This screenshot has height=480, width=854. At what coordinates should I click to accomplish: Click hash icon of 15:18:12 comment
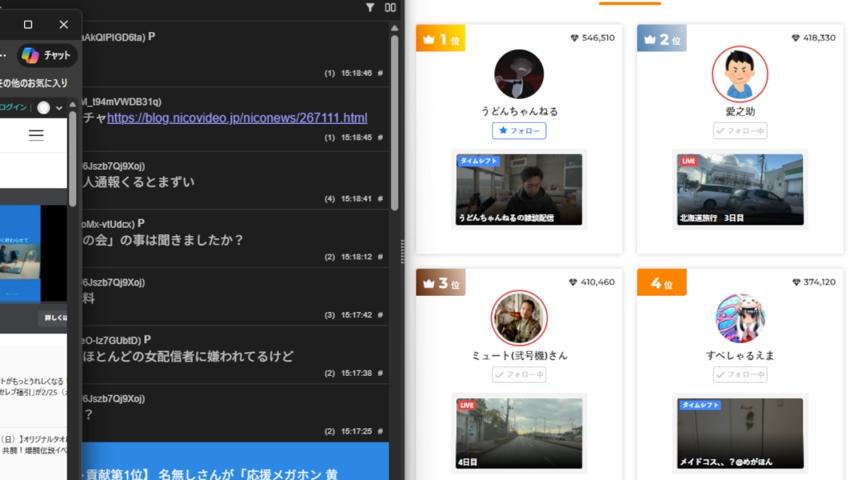[380, 257]
